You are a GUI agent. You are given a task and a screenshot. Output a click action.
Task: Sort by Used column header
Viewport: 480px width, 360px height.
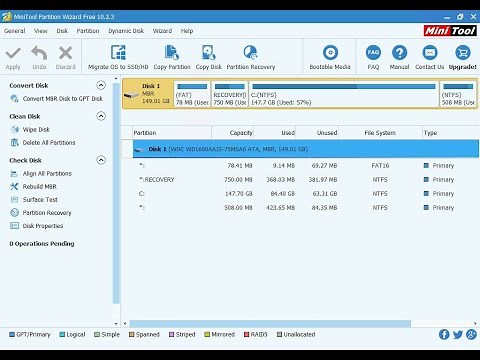(275, 133)
